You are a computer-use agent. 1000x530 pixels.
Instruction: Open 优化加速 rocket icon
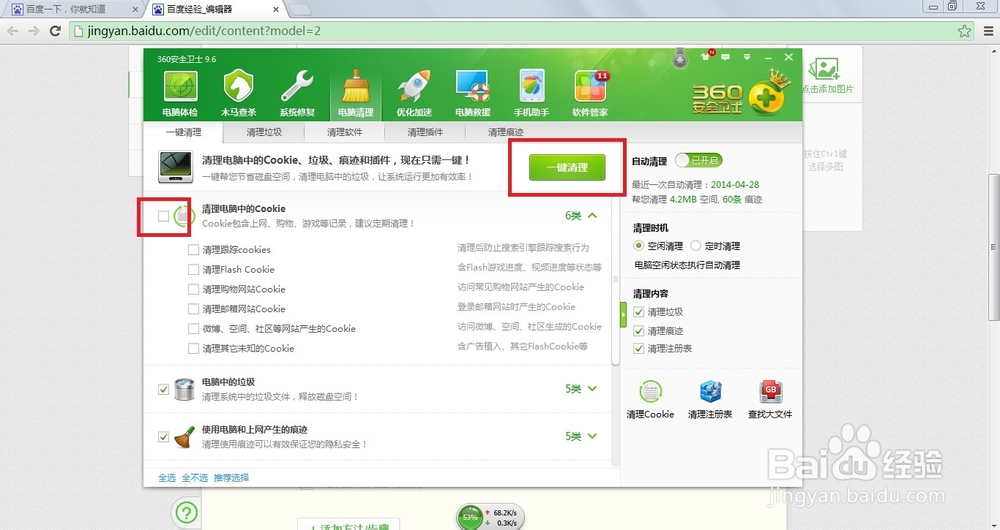click(415, 86)
